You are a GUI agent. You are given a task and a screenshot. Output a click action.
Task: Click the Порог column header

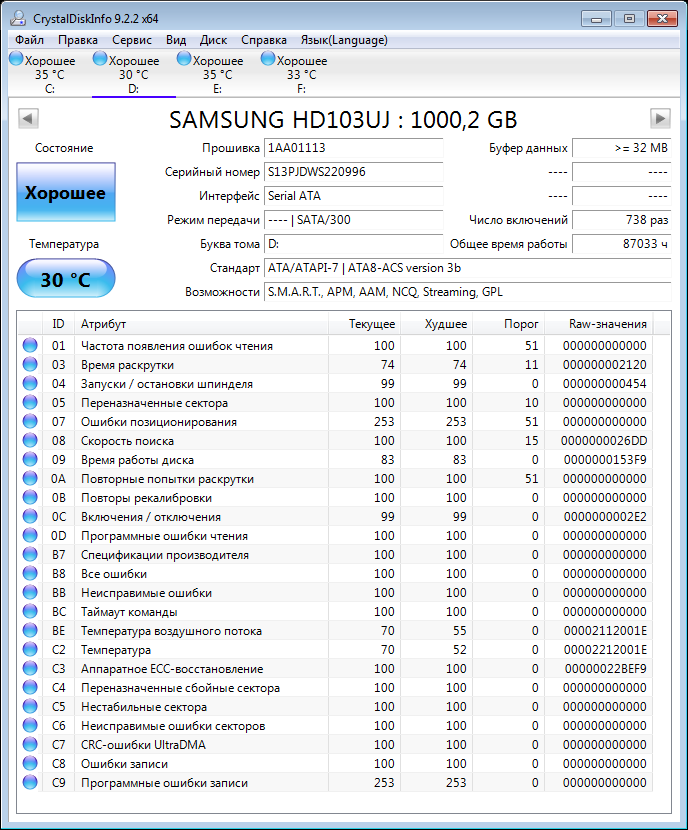pyautogui.click(x=509, y=324)
